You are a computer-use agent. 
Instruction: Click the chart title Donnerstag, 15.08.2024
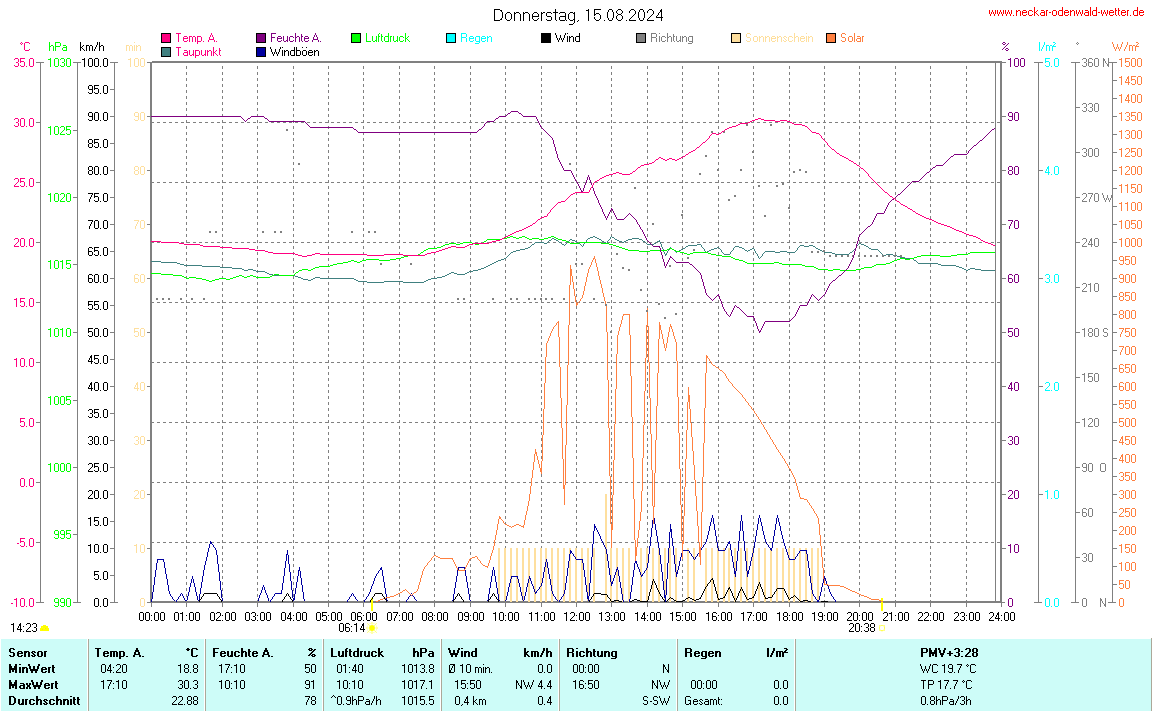coord(577,15)
